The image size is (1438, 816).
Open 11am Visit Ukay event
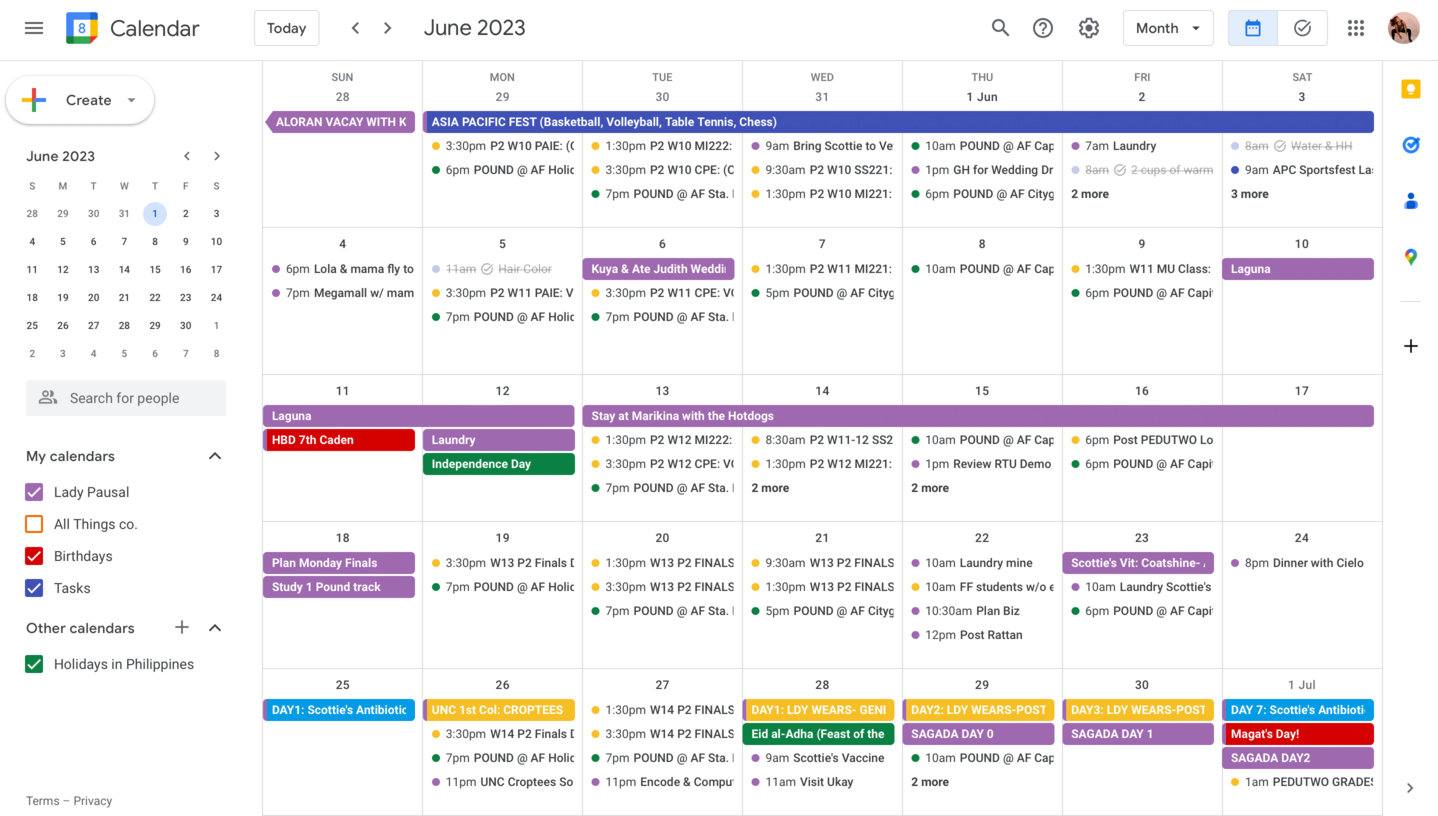coord(819,782)
